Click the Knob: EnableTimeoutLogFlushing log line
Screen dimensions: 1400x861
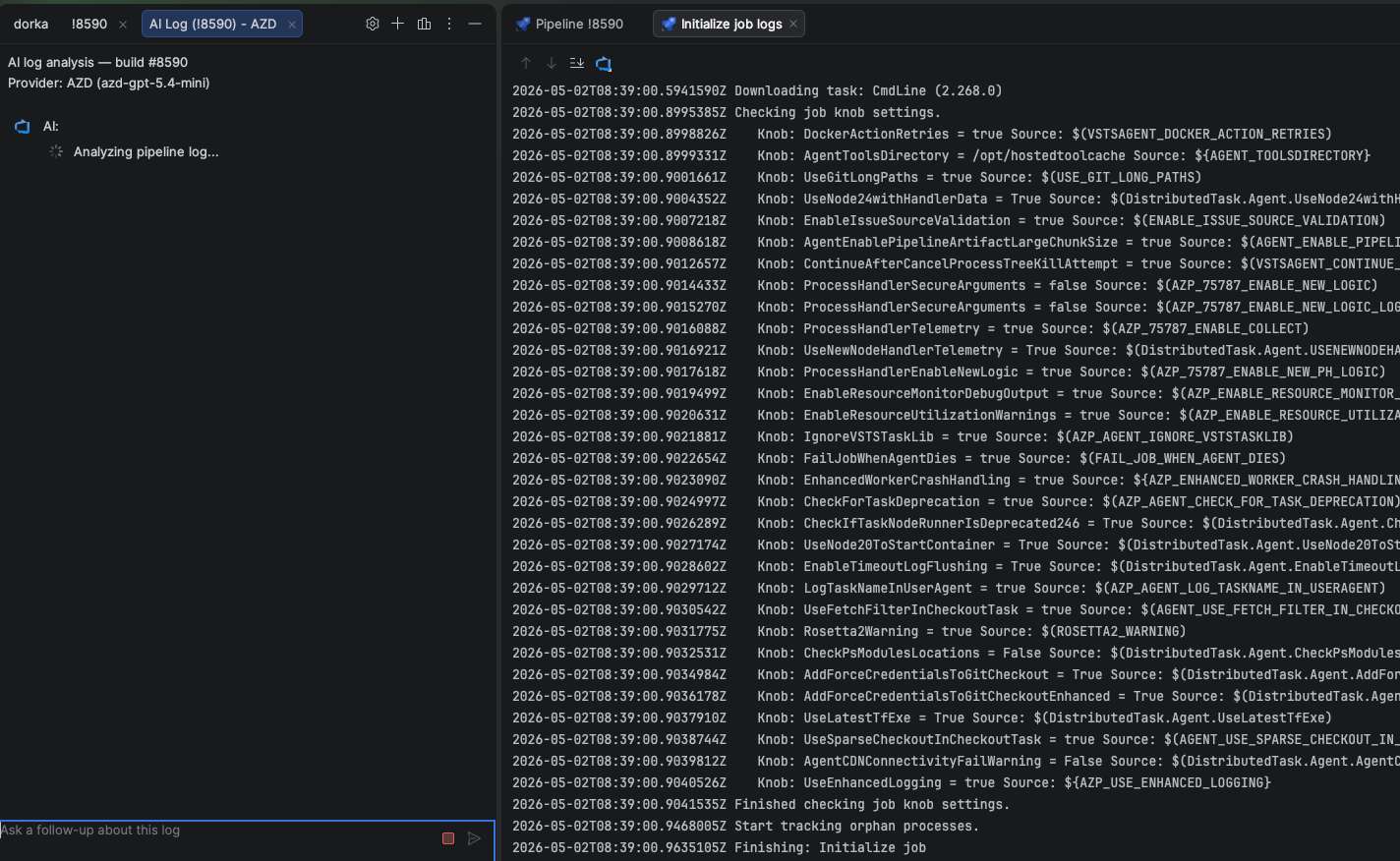(956, 566)
